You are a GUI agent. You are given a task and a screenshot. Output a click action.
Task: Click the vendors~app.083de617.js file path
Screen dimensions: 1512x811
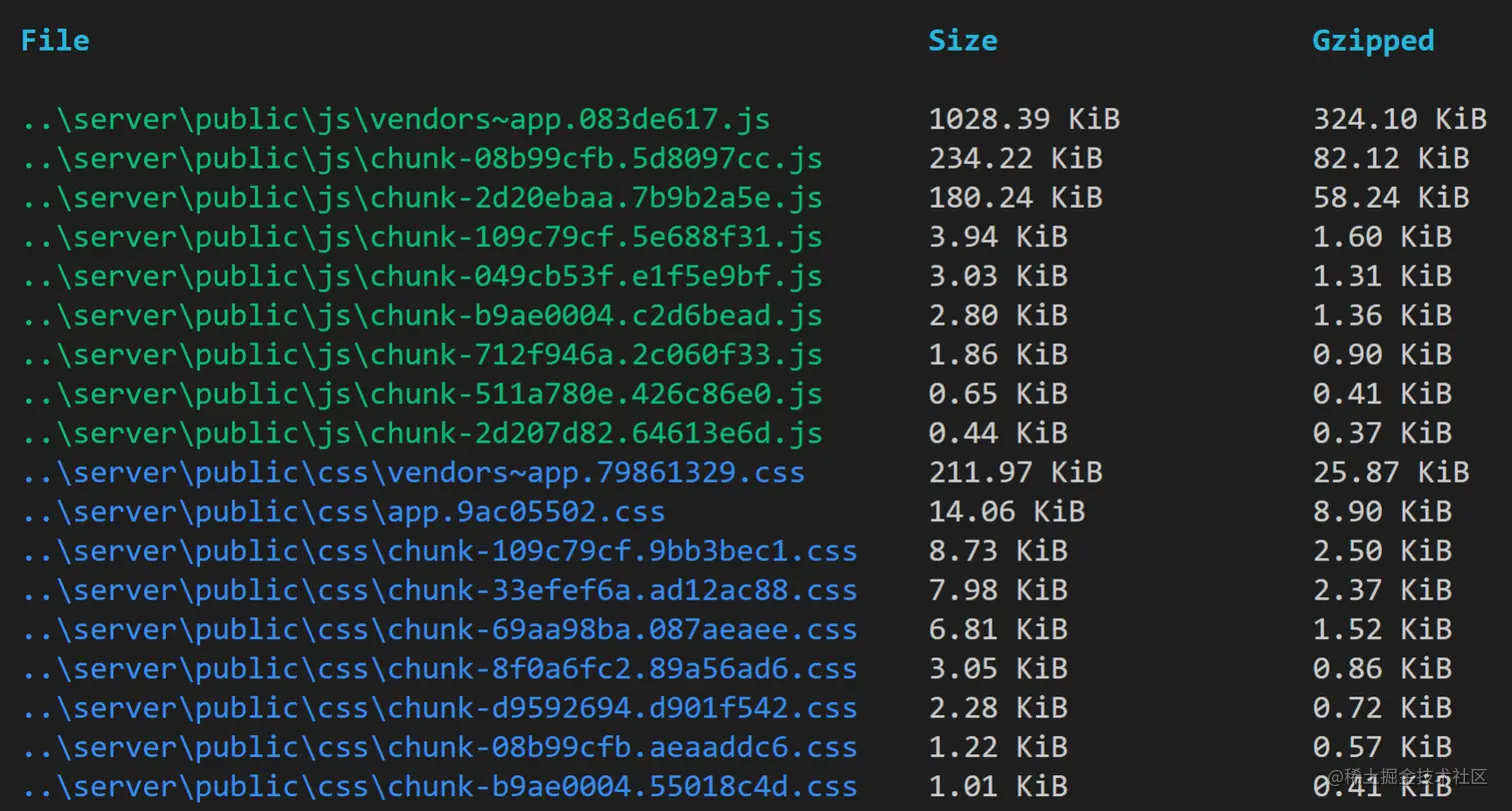click(396, 120)
